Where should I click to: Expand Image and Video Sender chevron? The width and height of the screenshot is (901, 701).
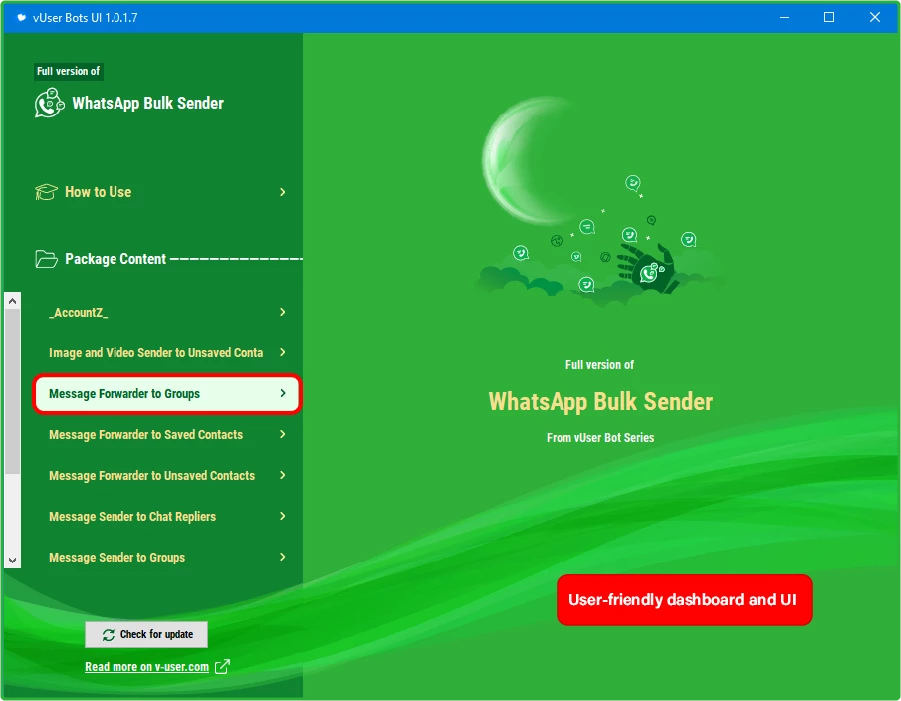coord(282,352)
